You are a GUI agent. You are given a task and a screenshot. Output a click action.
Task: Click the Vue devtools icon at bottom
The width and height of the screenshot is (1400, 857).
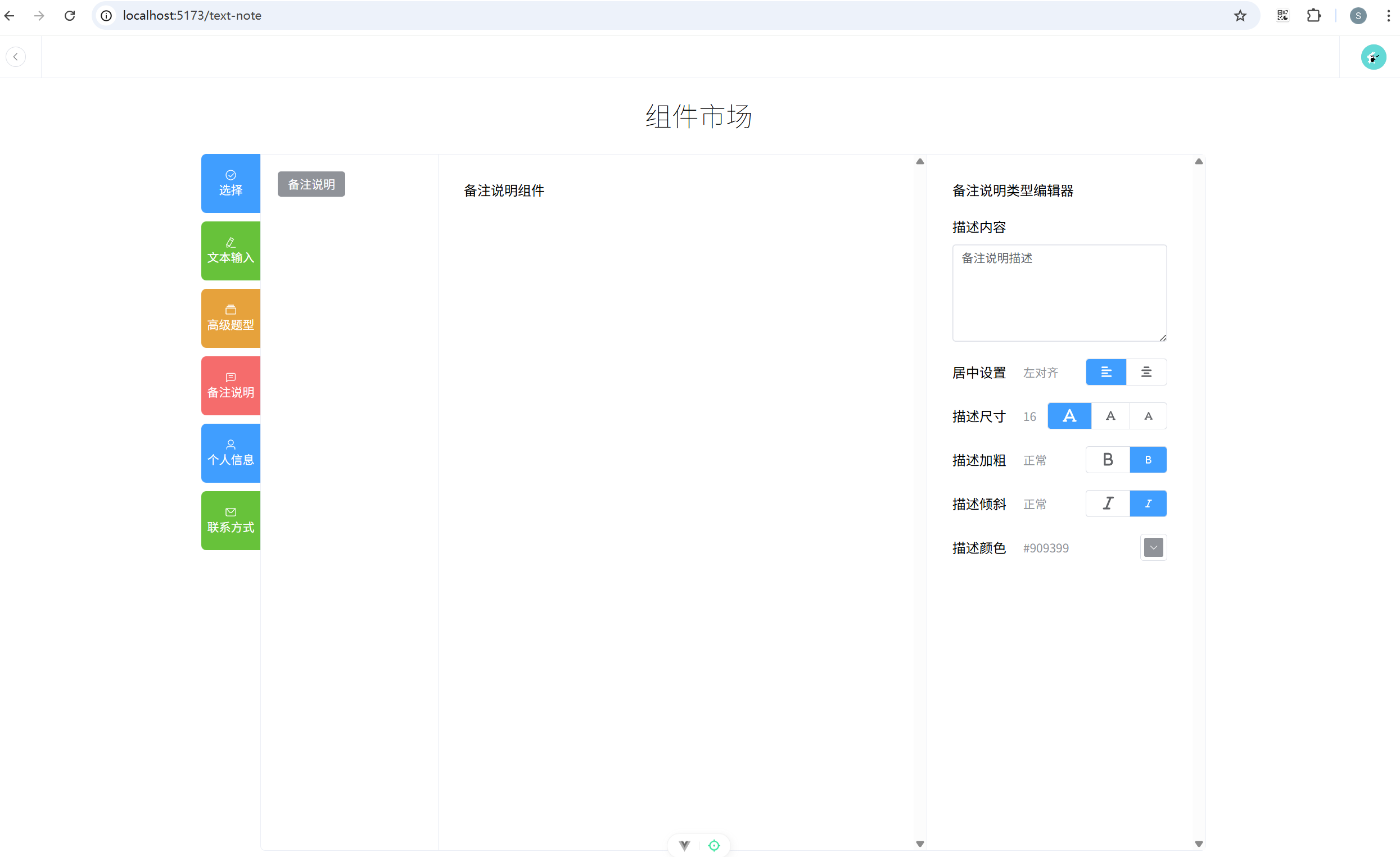click(x=684, y=845)
